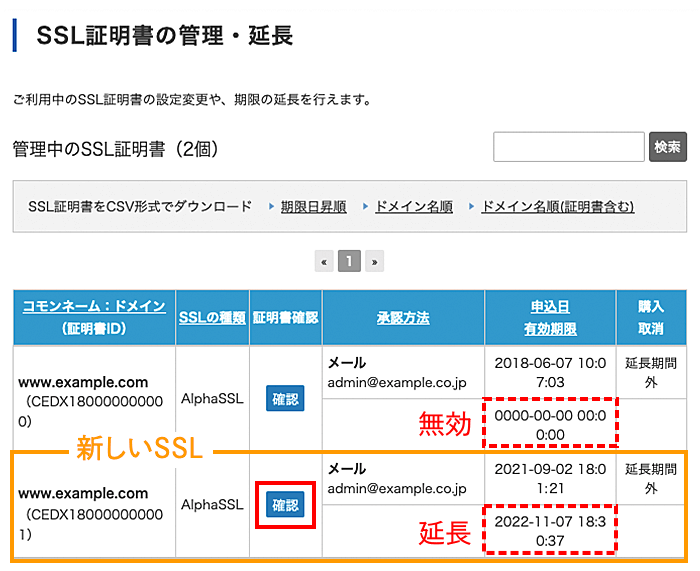Sort by 有効期限 column header
This screenshot has width=700, height=571.
pyautogui.click(x=550, y=328)
